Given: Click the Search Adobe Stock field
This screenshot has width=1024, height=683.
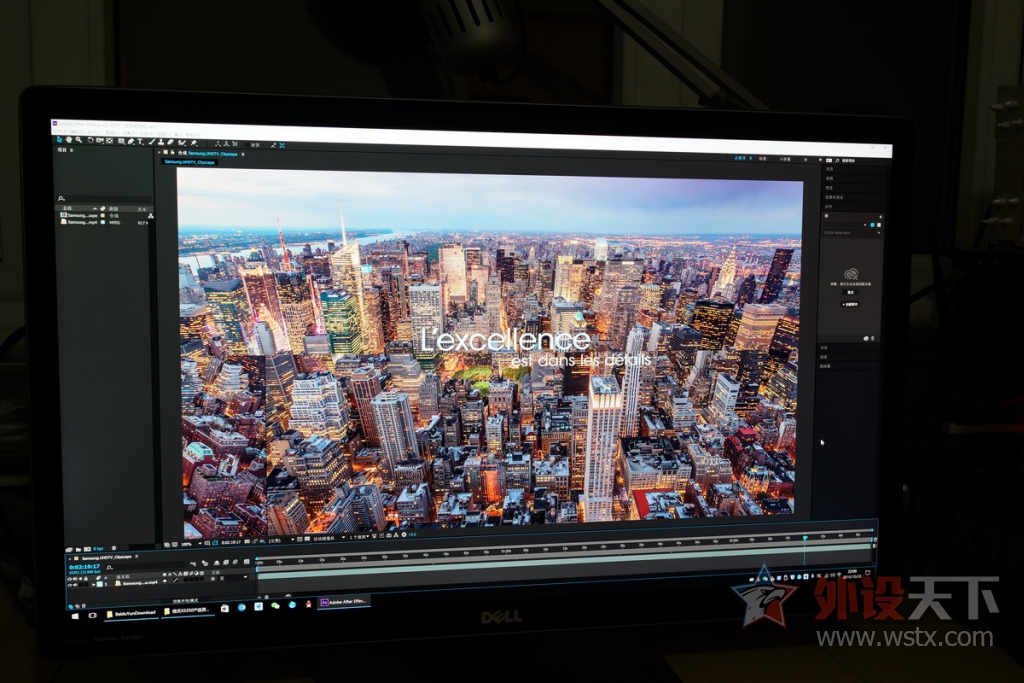Looking at the screenshot, I should [850, 232].
